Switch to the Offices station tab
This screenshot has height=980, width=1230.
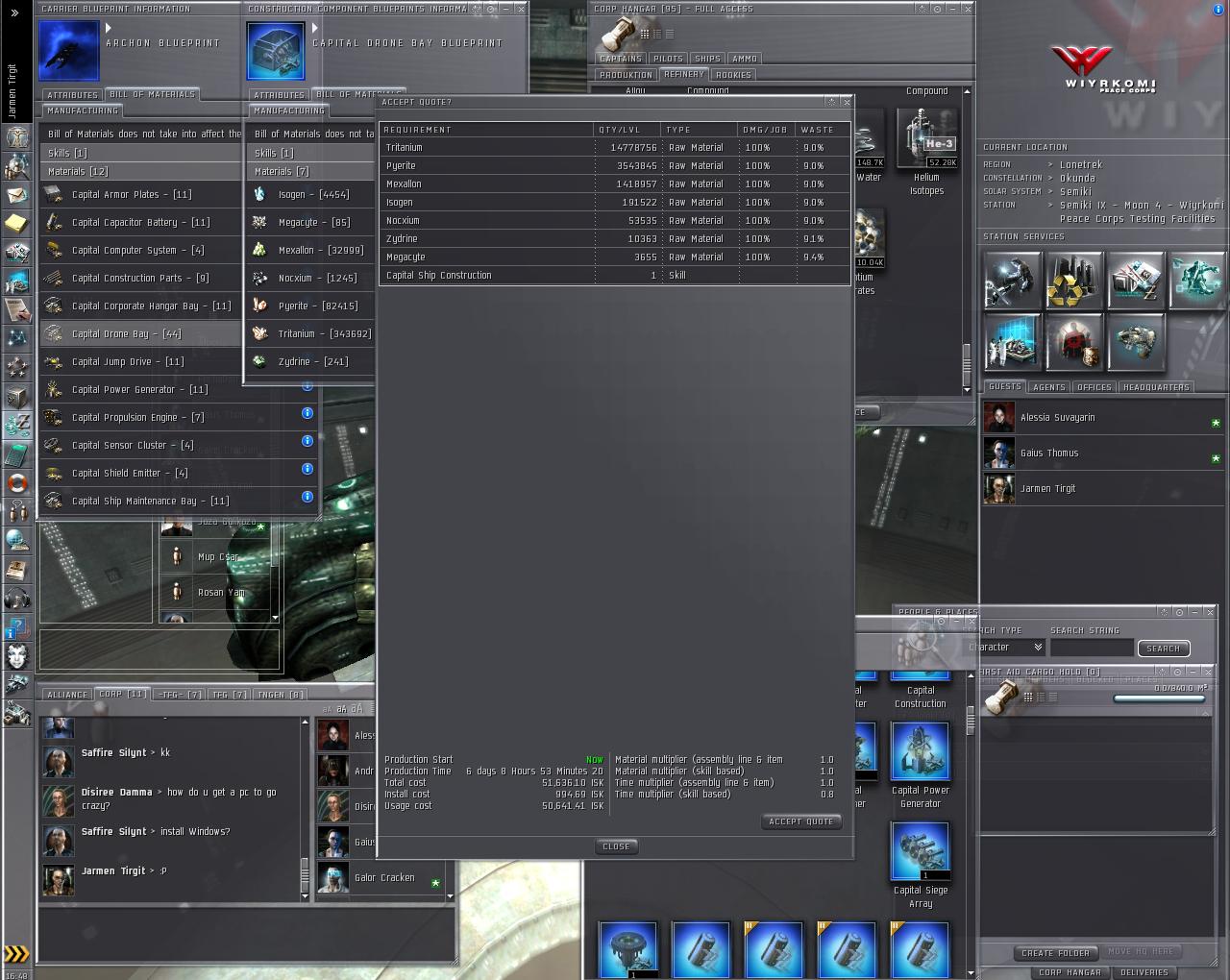pos(1094,387)
